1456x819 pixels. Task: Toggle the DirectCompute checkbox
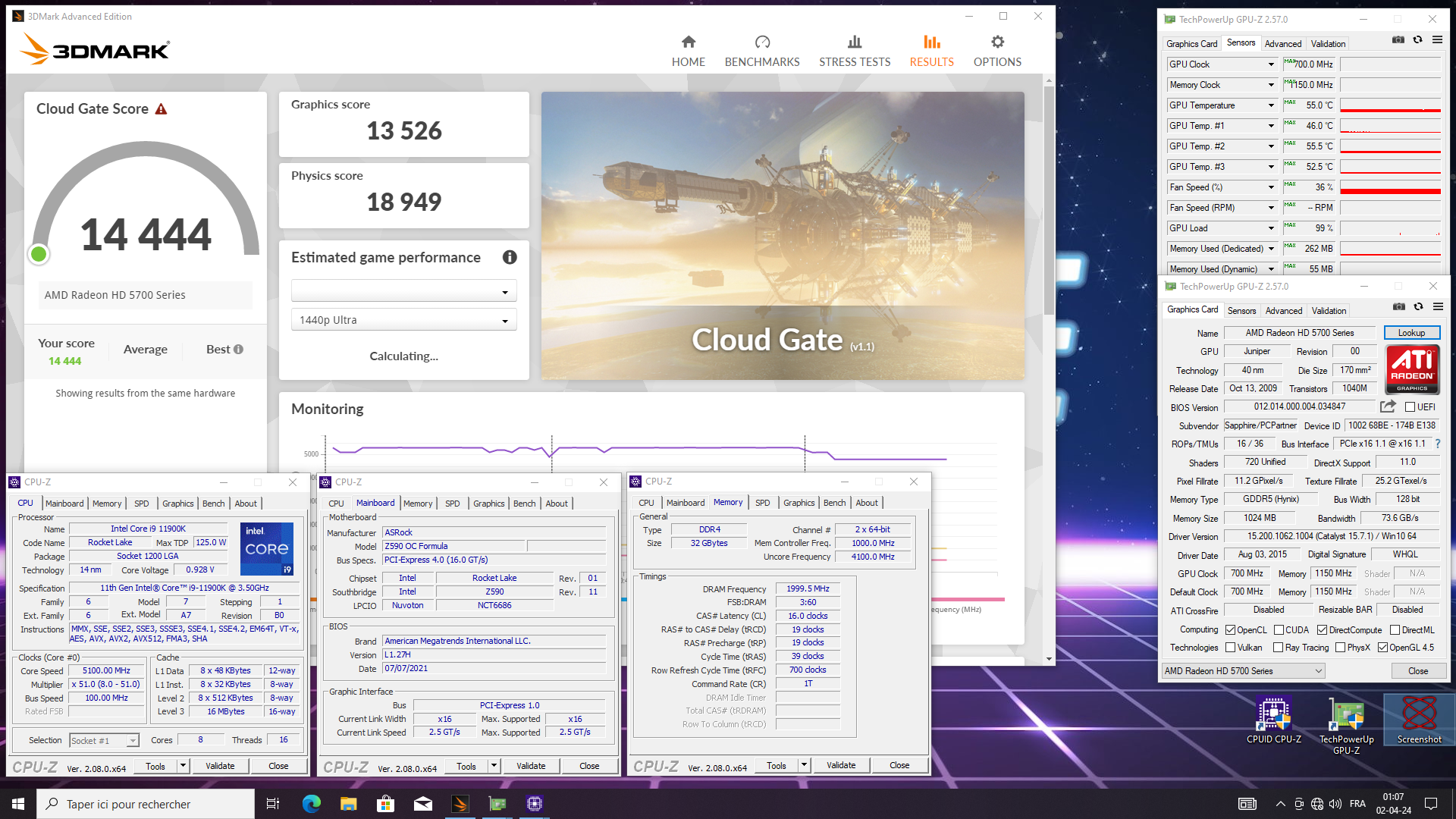point(1322,630)
